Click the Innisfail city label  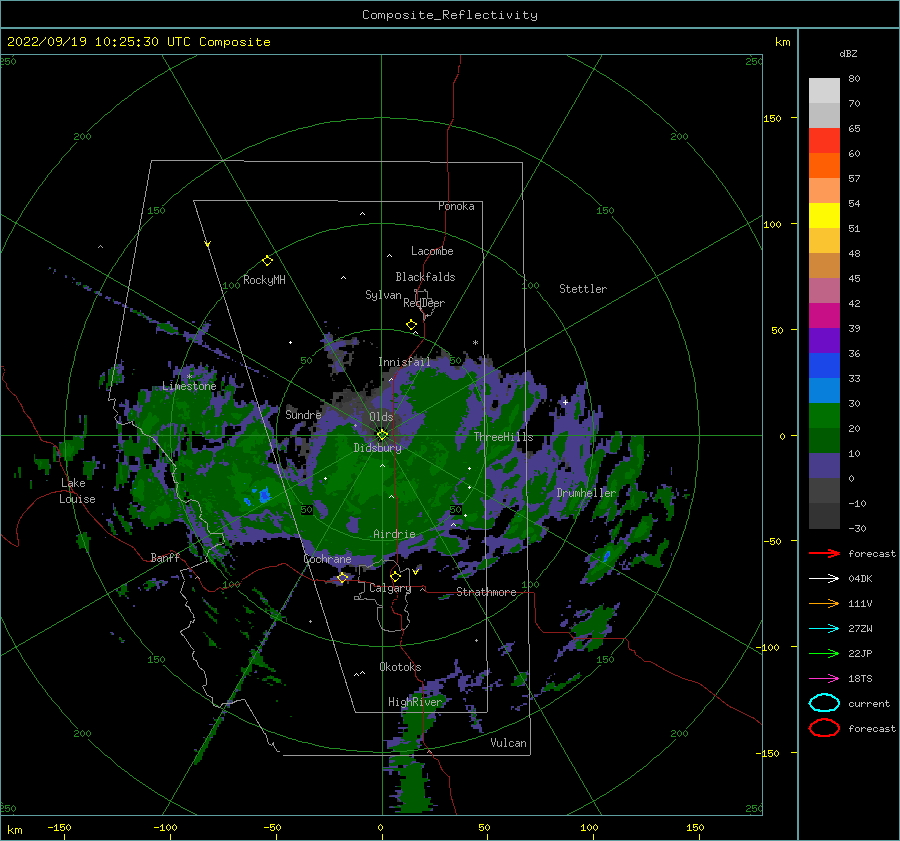point(404,362)
